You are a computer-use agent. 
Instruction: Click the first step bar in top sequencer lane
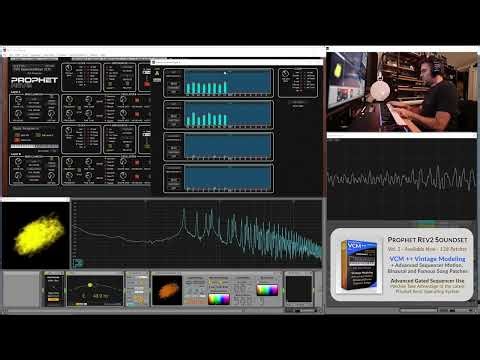188,88
